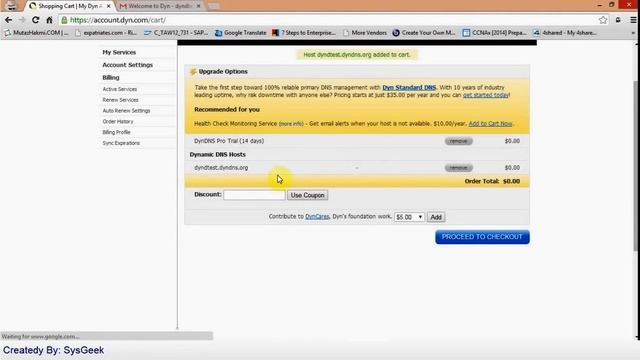Screen dimensions: 640x360
Task: Open C_TAW12_731 SAP bookmark
Action: point(176,33)
